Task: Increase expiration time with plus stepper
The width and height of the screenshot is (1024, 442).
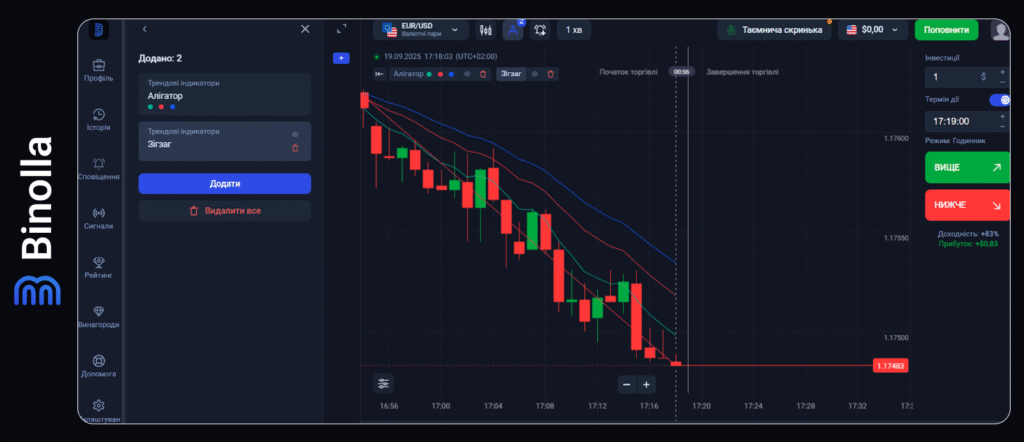Action: (x=1002, y=116)
